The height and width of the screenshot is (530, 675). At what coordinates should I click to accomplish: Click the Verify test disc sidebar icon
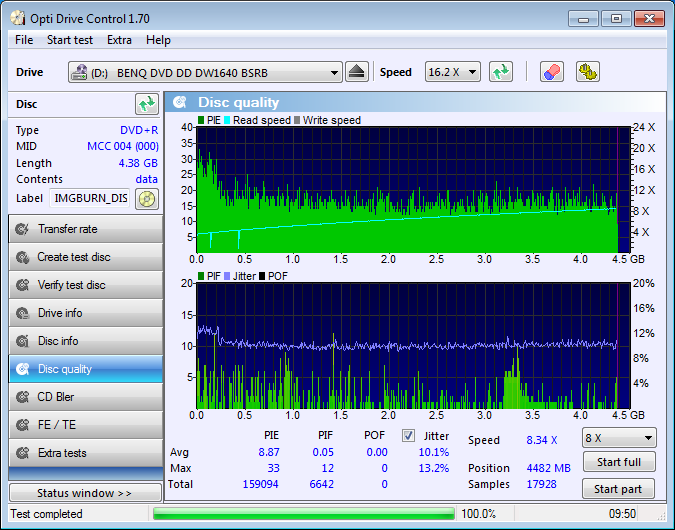coord(22,285)
